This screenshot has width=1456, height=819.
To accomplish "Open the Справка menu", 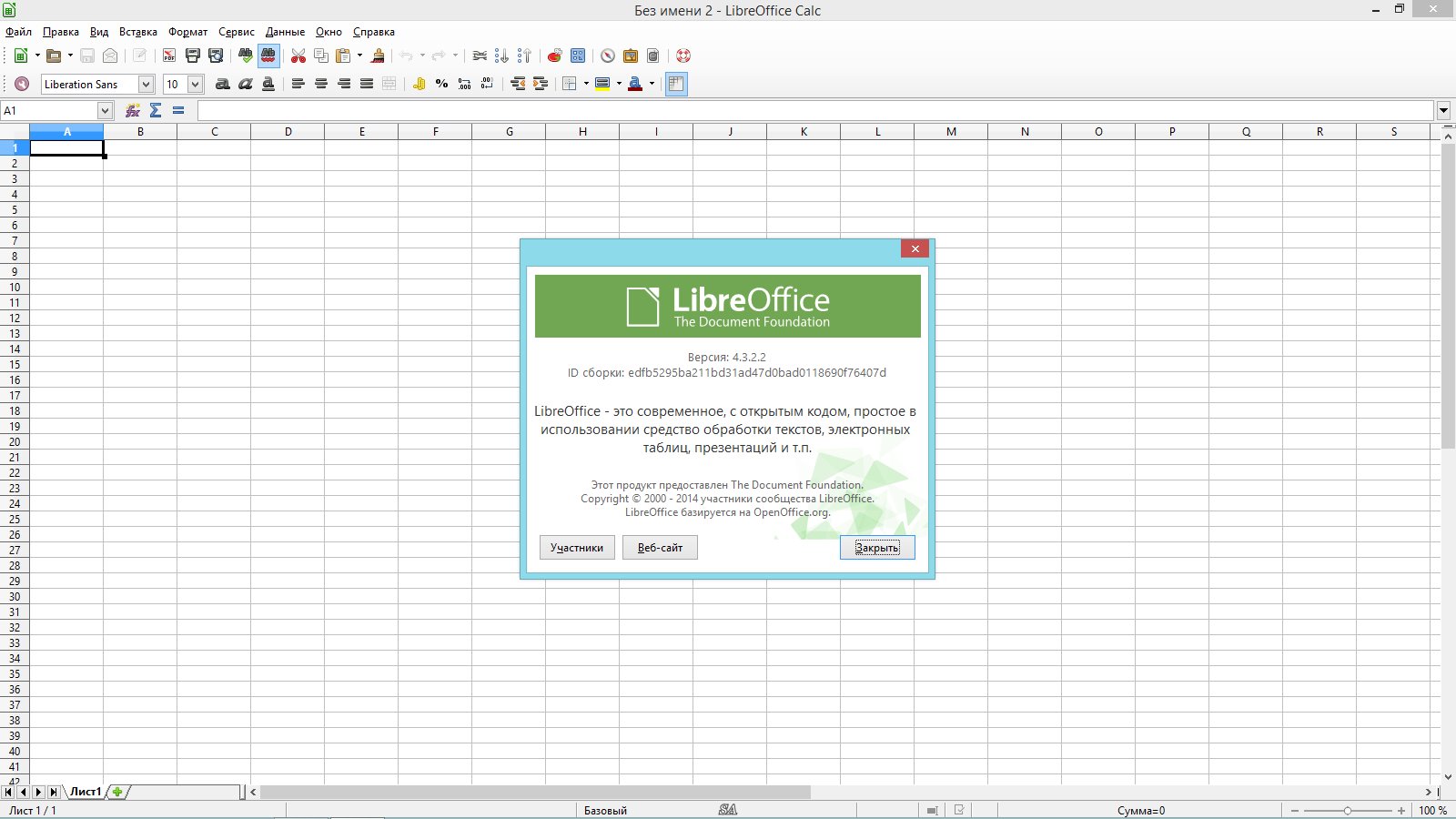I will click(374, 32).
